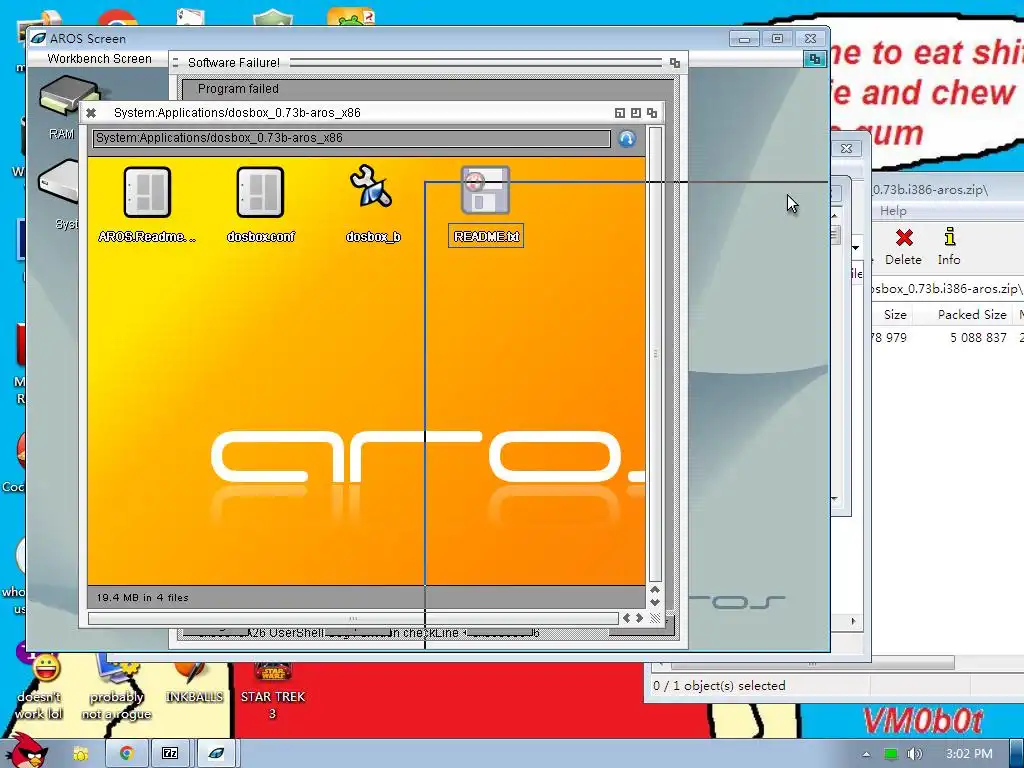Image resolution: width=1024 pixels, height=768 pixels.
Task: Click the drawer path text field
Action: (x=351, y=138)
